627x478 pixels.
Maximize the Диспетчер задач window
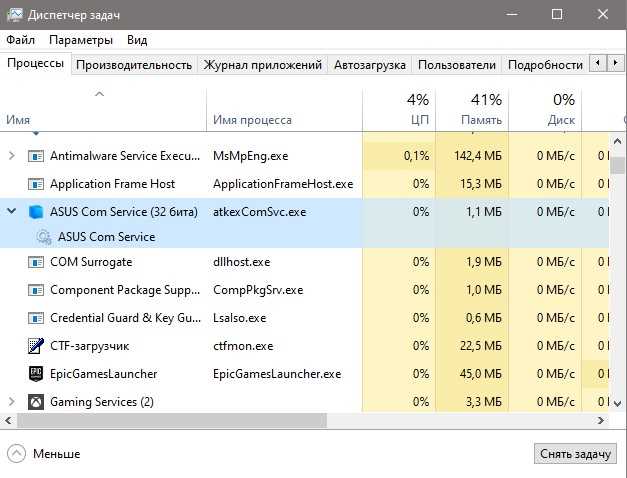pos(557,15)
